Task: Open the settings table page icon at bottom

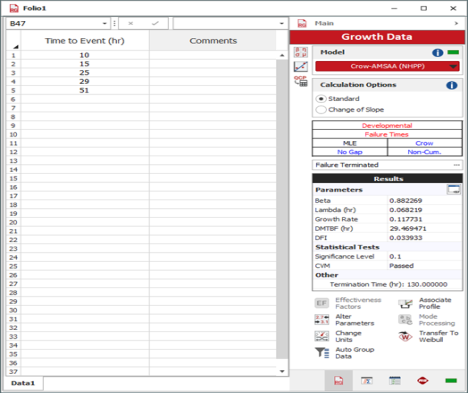Action: point(395,380)
